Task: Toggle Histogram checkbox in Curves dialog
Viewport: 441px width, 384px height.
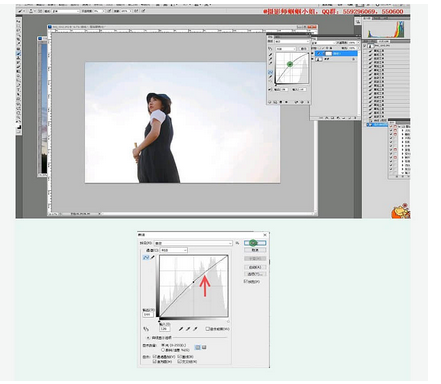Action: (x=154, y=361)
